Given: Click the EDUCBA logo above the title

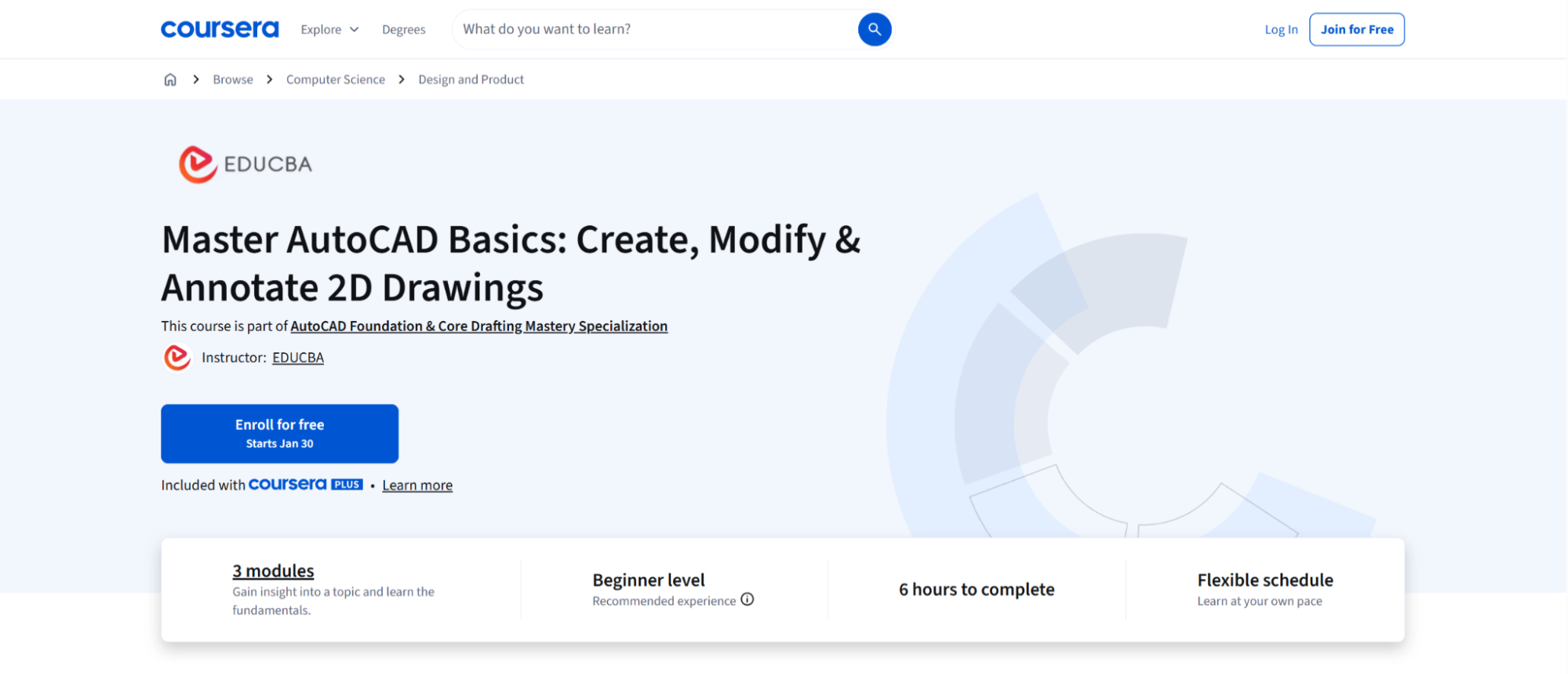Looking at the screenshot, I should tap(246, 164).
